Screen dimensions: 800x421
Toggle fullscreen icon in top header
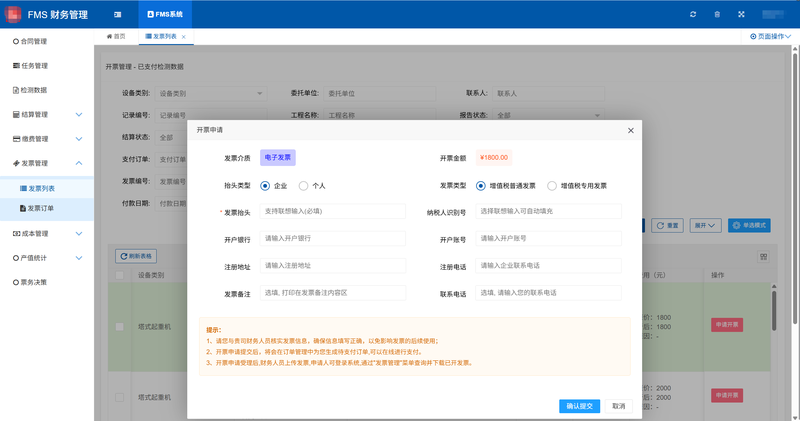coord(741,14)
